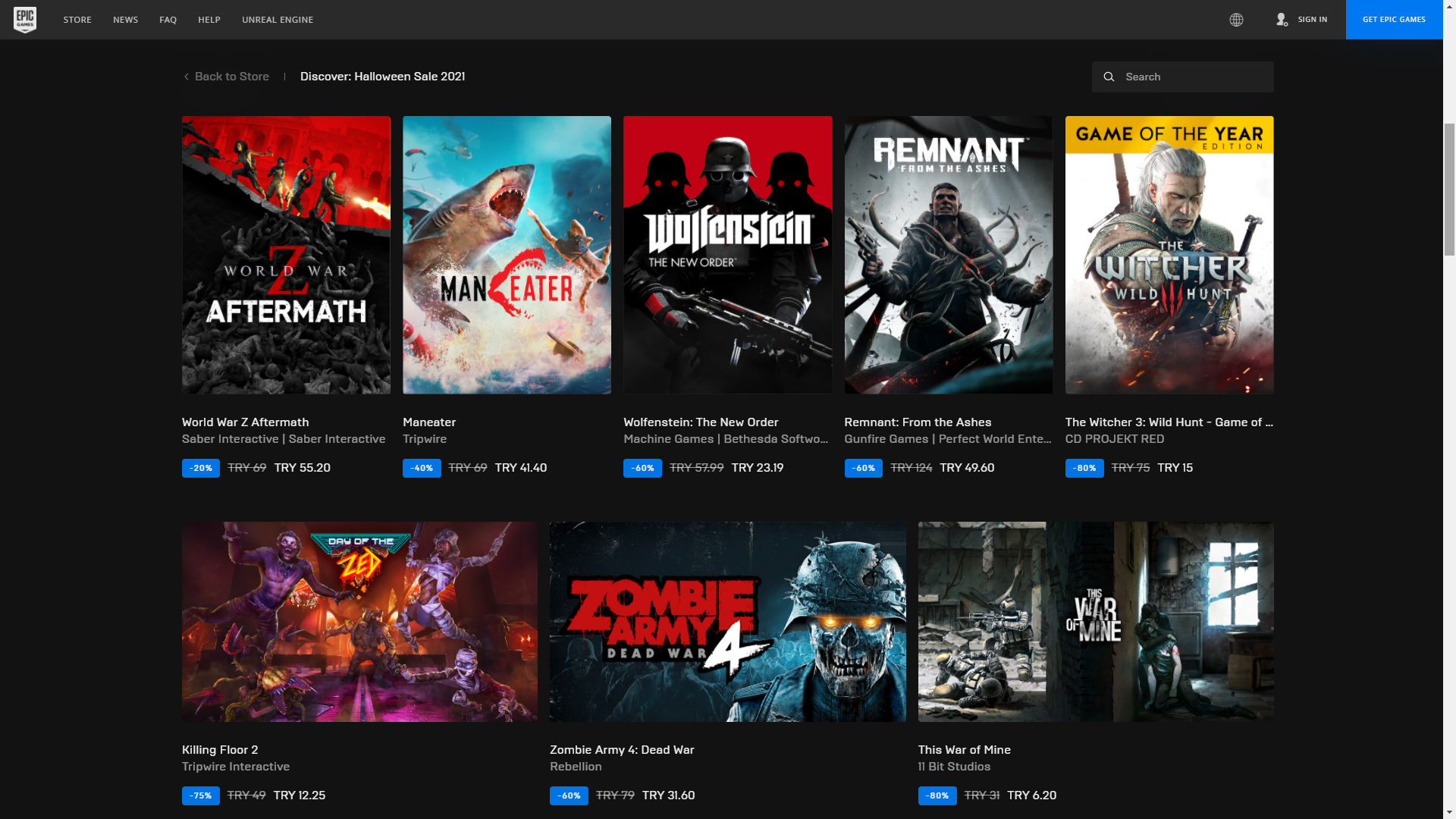Click the Remnant From the Ashes cover
This screenshot has width=1456, height=819.
point(949,255)
